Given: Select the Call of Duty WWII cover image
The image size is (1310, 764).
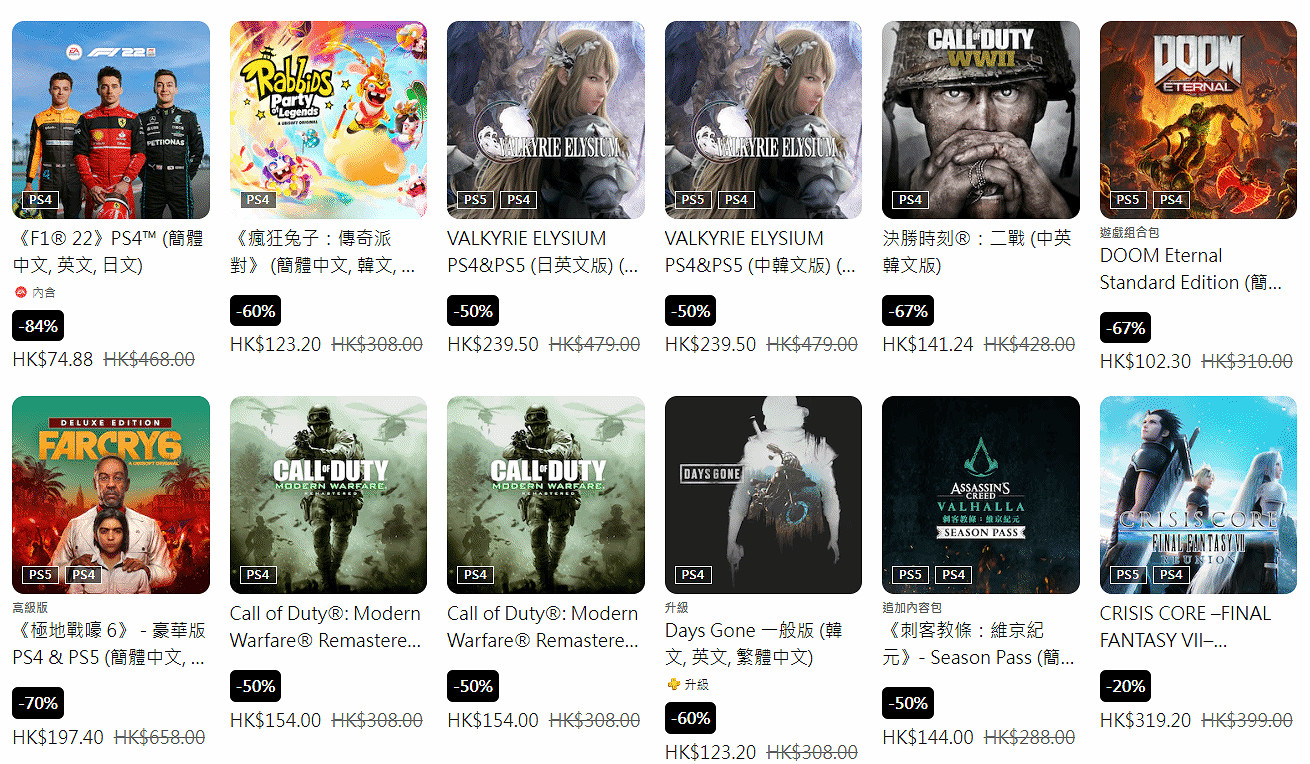Looking at the screenshot, I should point(981,120).
